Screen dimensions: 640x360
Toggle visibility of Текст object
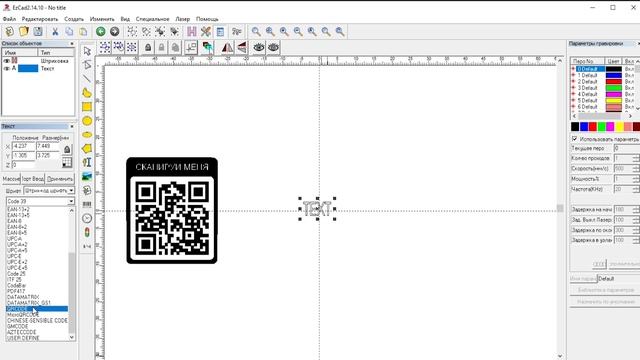pyautogui.click(x=7, y=69)
